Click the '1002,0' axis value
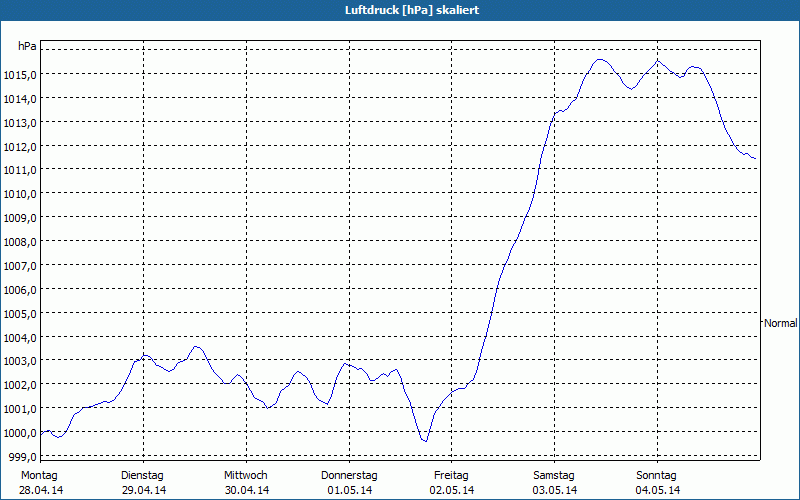 [20, 386]
